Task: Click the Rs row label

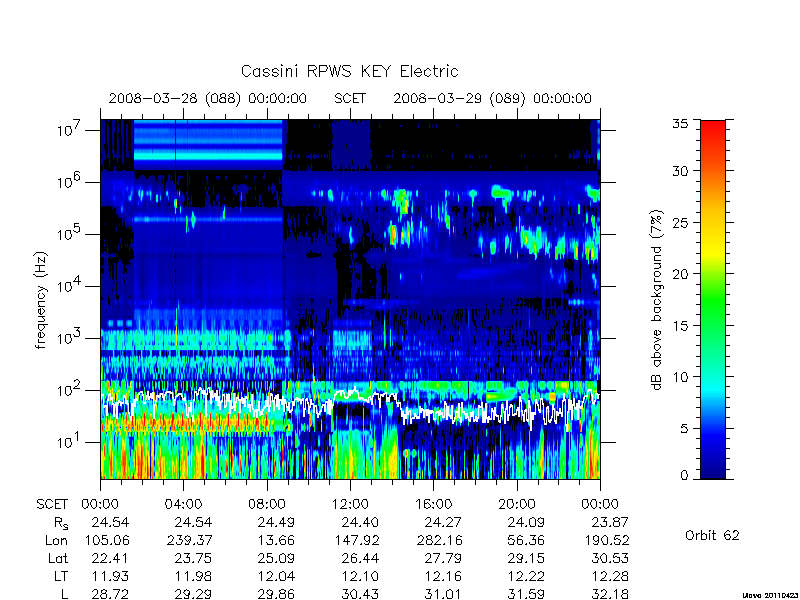Action: pos(61,523)
